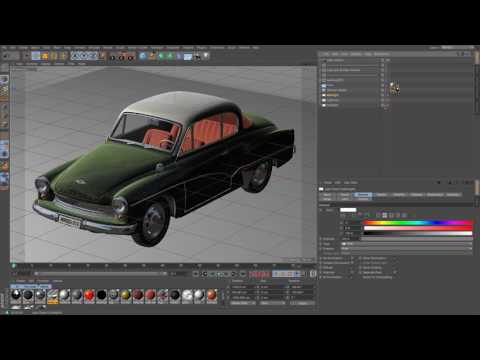Click Go to Start of animation button
Screen dimensions: 480x360
[x=196, y=274]
